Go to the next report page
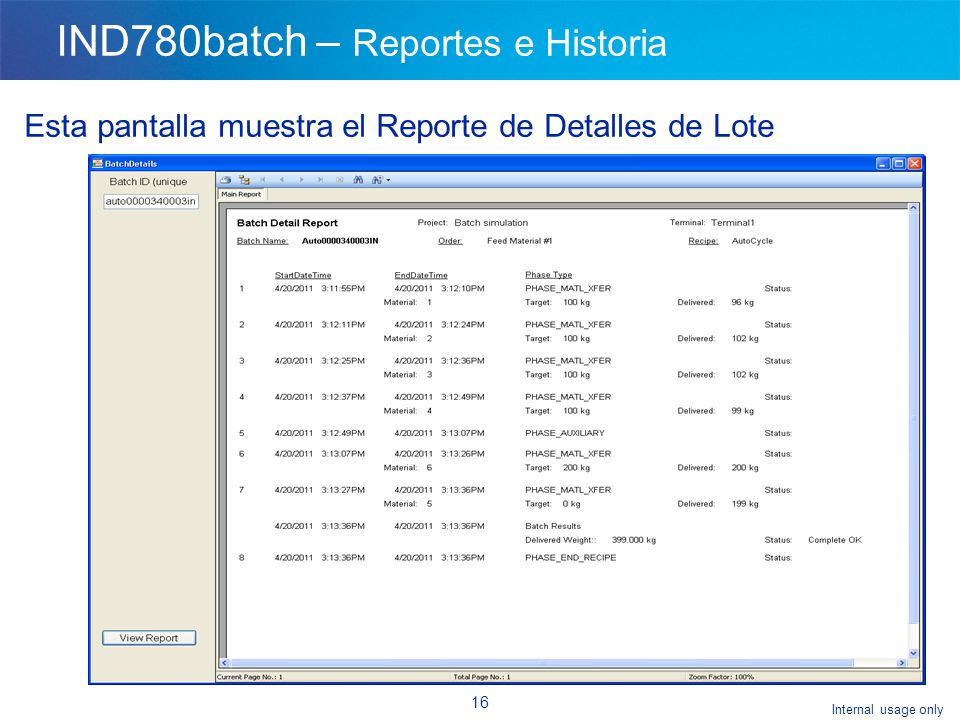The width and height of the screenshot is (960, 720). click(x=301, y=180)
